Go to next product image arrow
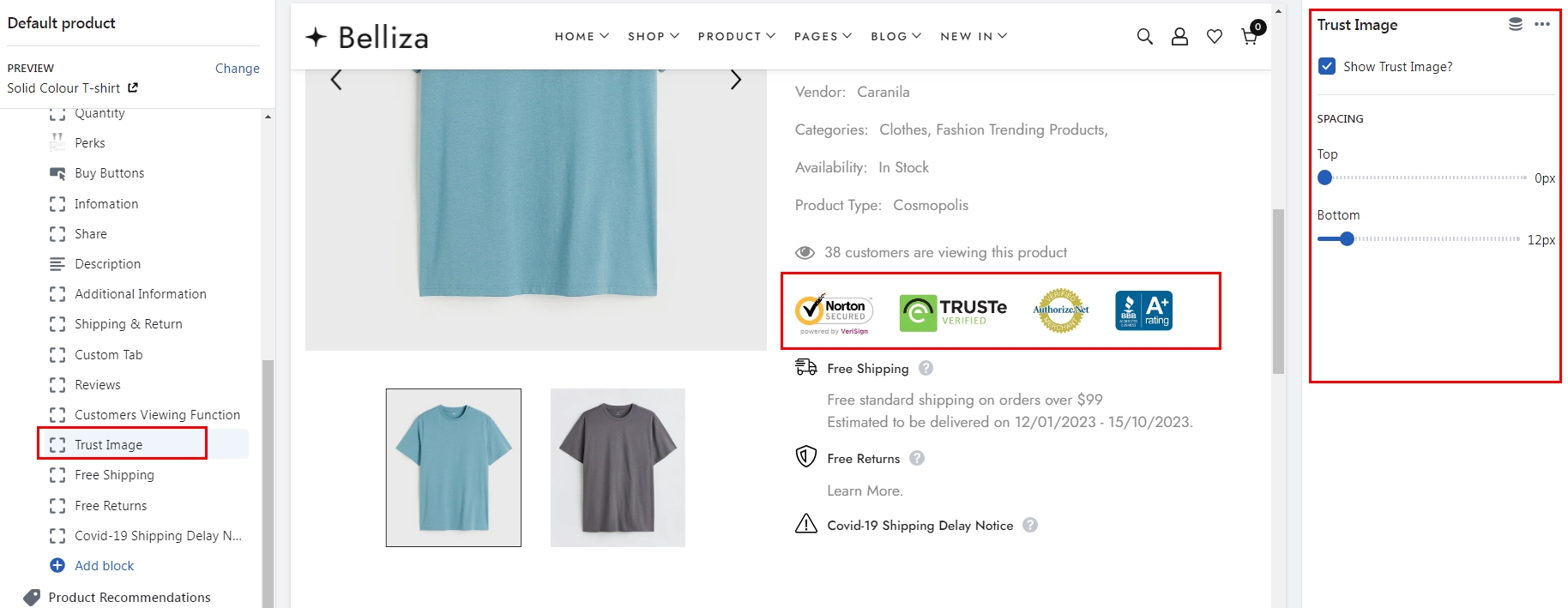 click(735, 80)
